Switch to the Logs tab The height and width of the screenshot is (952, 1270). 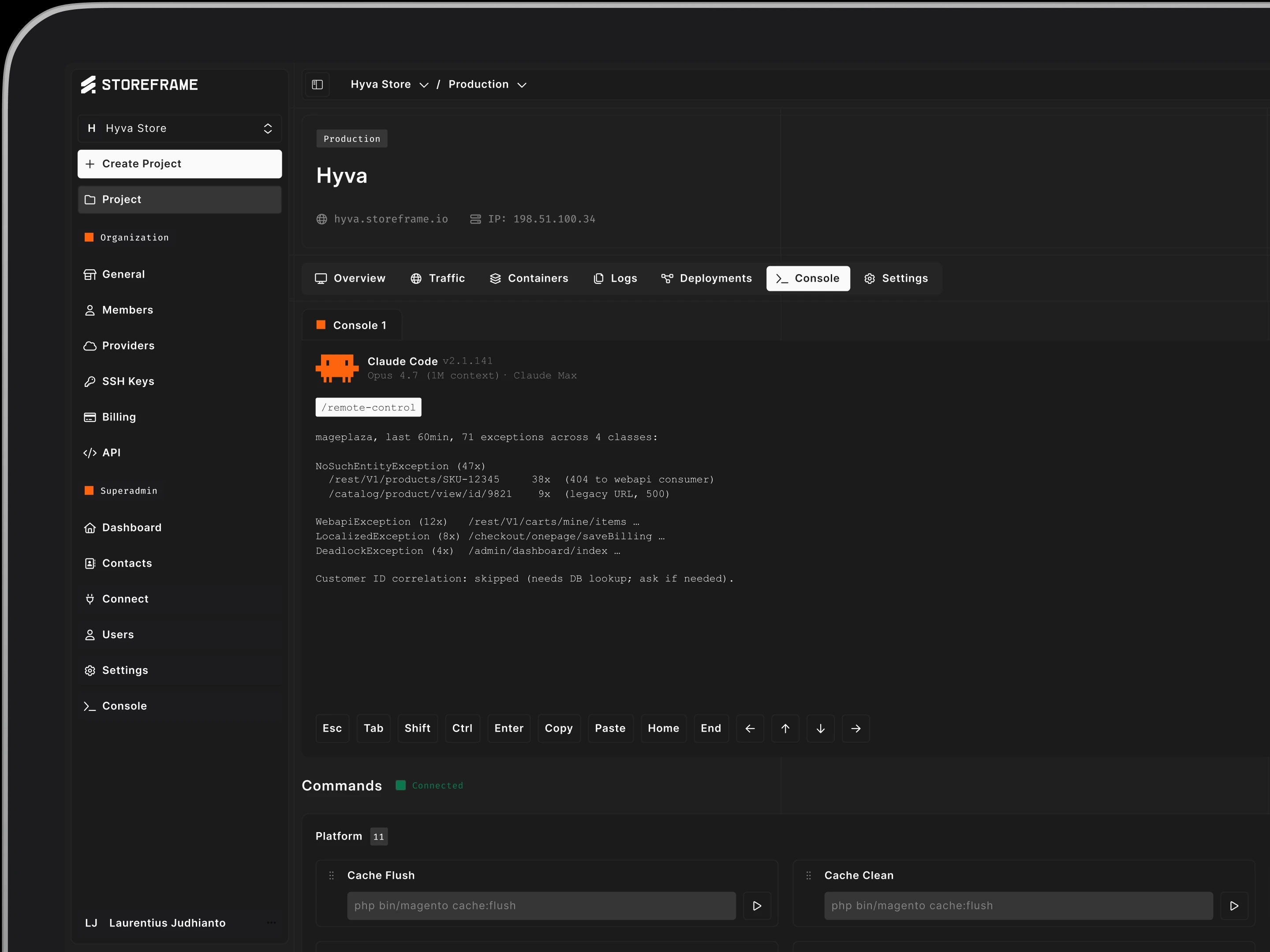[x=615, y=278]
